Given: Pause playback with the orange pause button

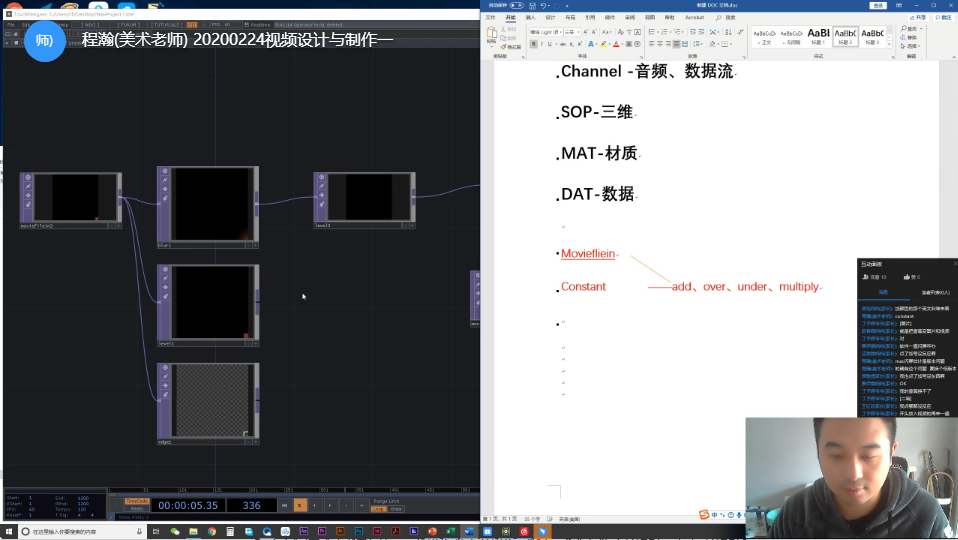Looking at the screenshot, I should coord(300,506).
